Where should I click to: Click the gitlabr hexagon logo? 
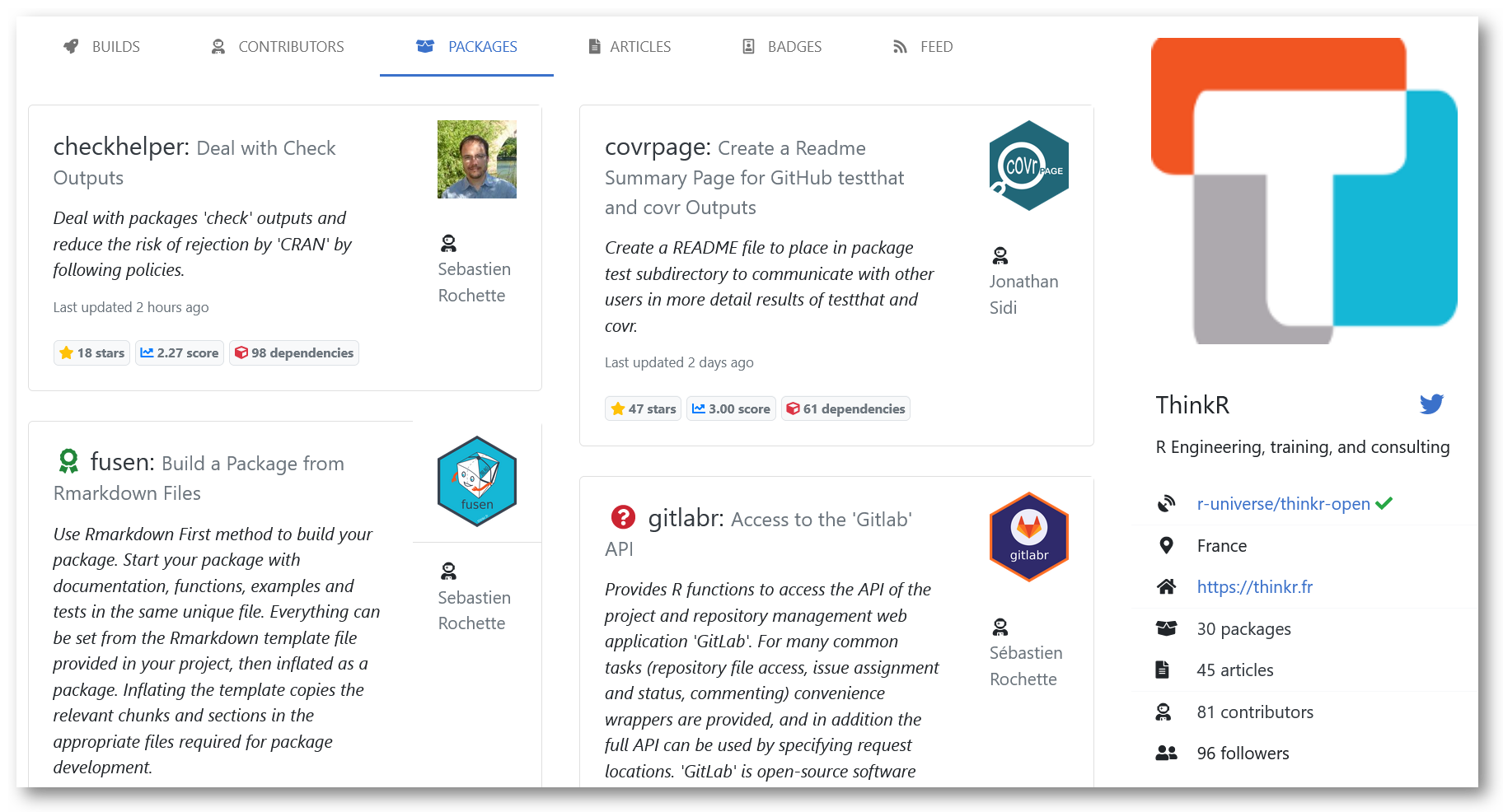pyautogui.click(x=1028, y=537)
